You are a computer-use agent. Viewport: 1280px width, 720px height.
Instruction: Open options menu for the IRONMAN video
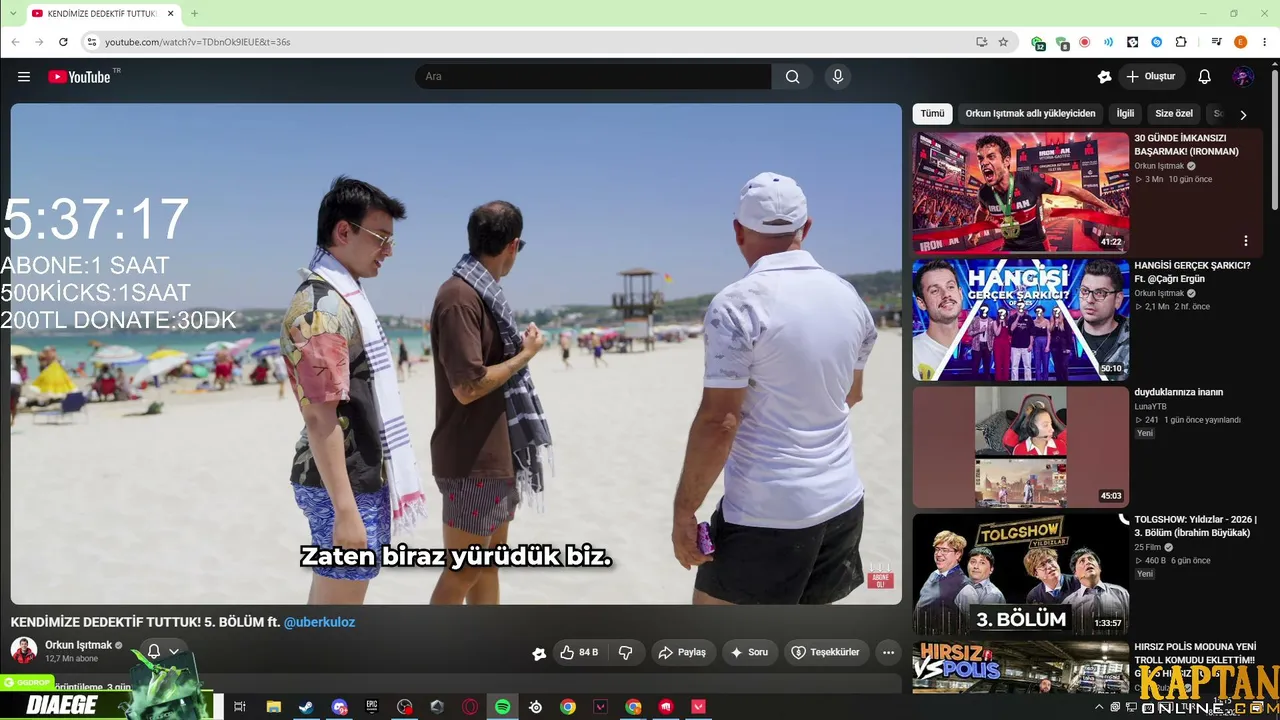point(1246,241)
